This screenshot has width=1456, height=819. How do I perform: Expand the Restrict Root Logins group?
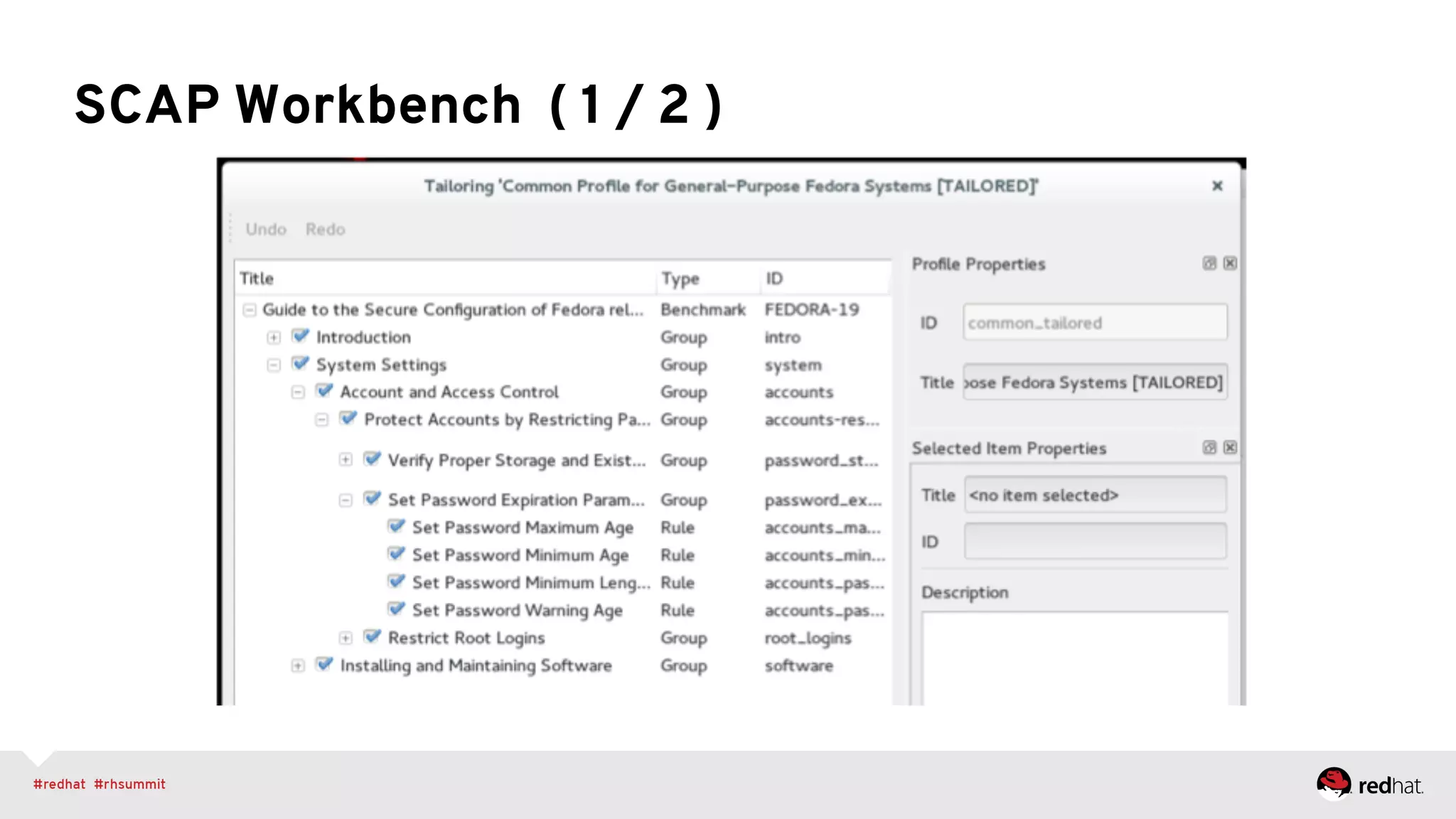coord(346,638)
